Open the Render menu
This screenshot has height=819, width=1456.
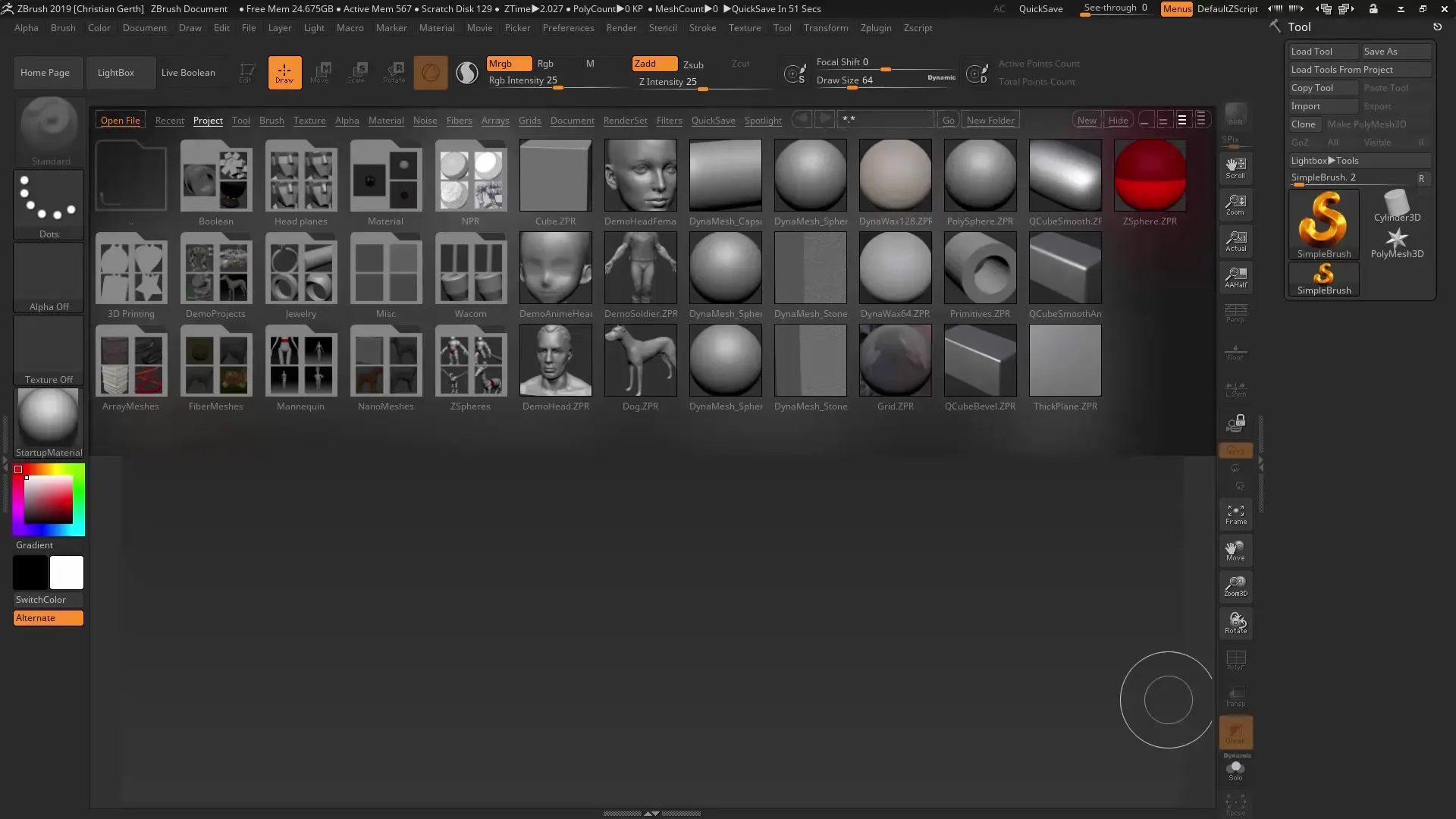pos(621,28)
